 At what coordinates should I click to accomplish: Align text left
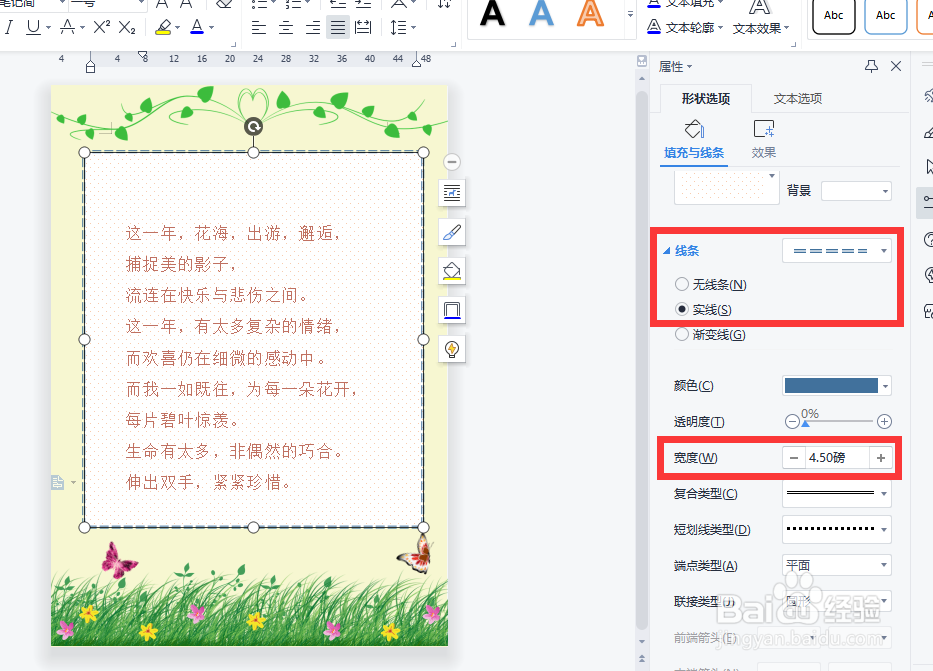[x=258, y=27]
